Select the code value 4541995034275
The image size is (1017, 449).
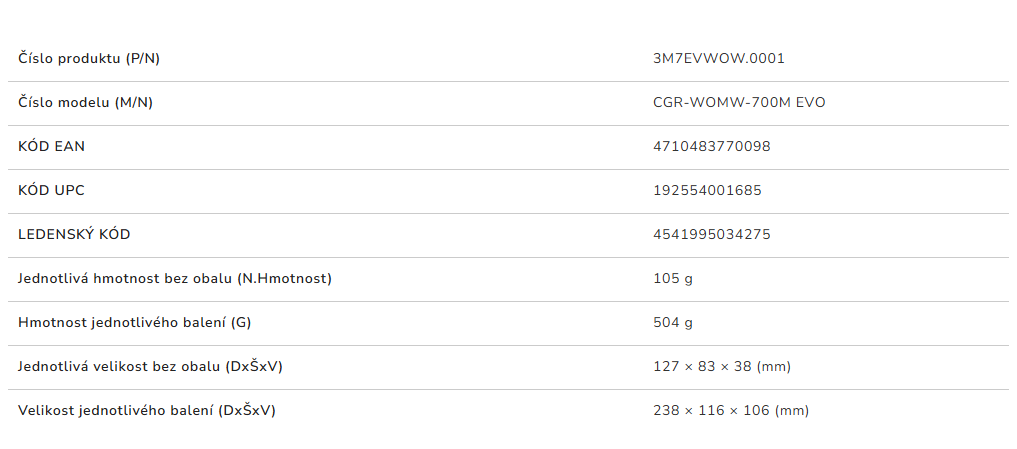click(711, 234)
